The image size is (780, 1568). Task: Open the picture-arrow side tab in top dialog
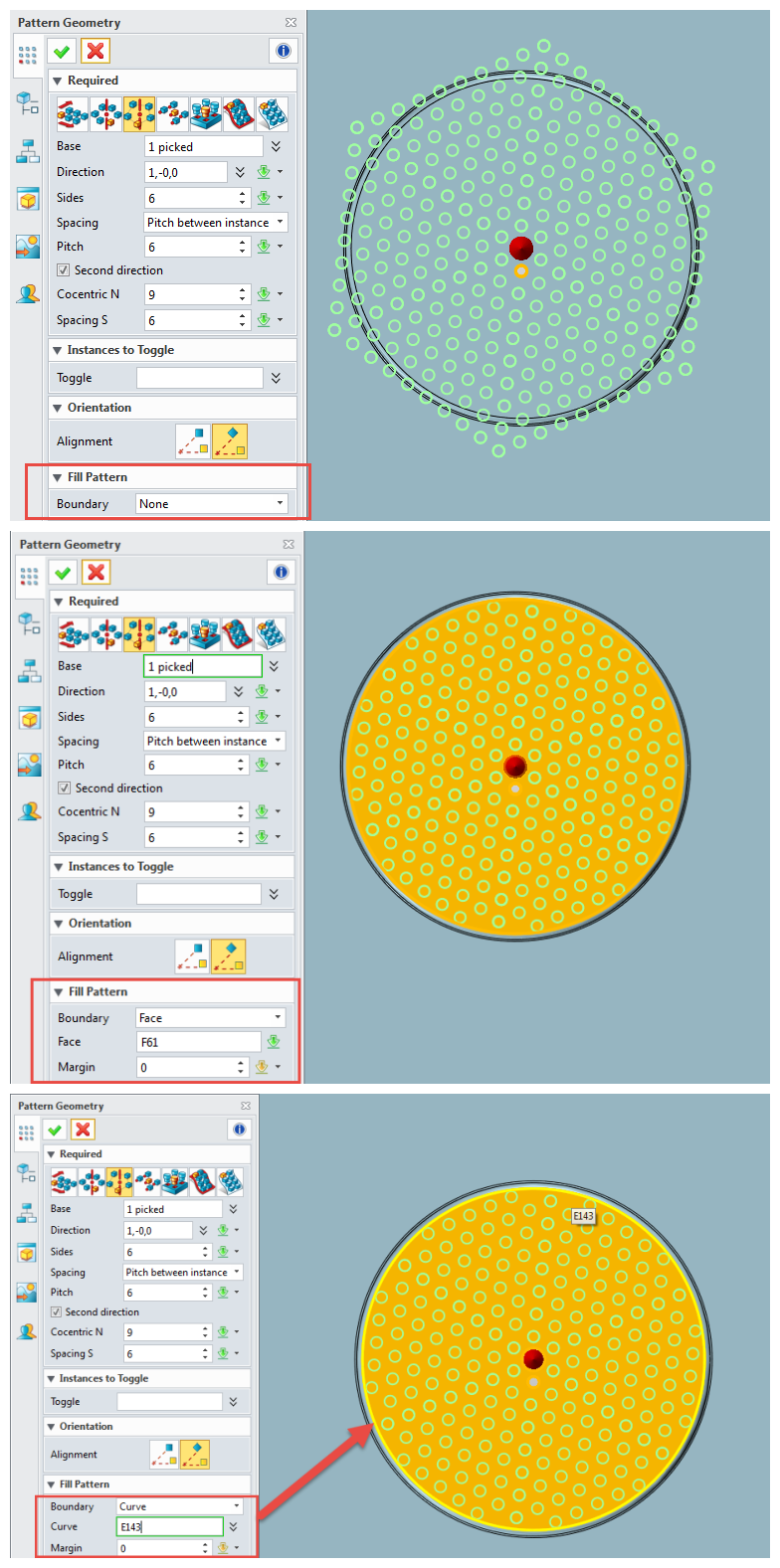[x=28, y=247]
